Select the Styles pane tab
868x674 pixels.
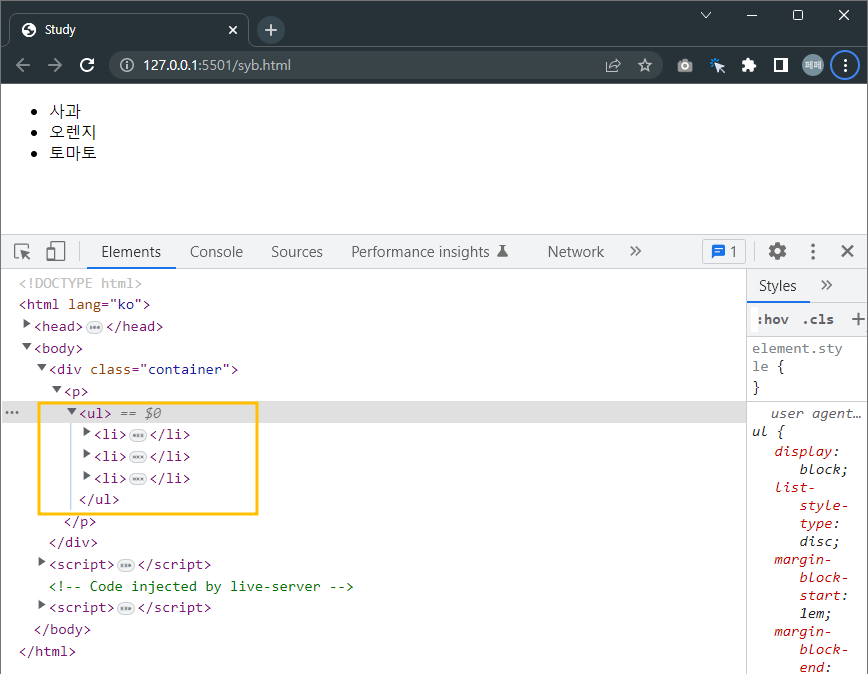pyautogui.click(x=777, y=286)
